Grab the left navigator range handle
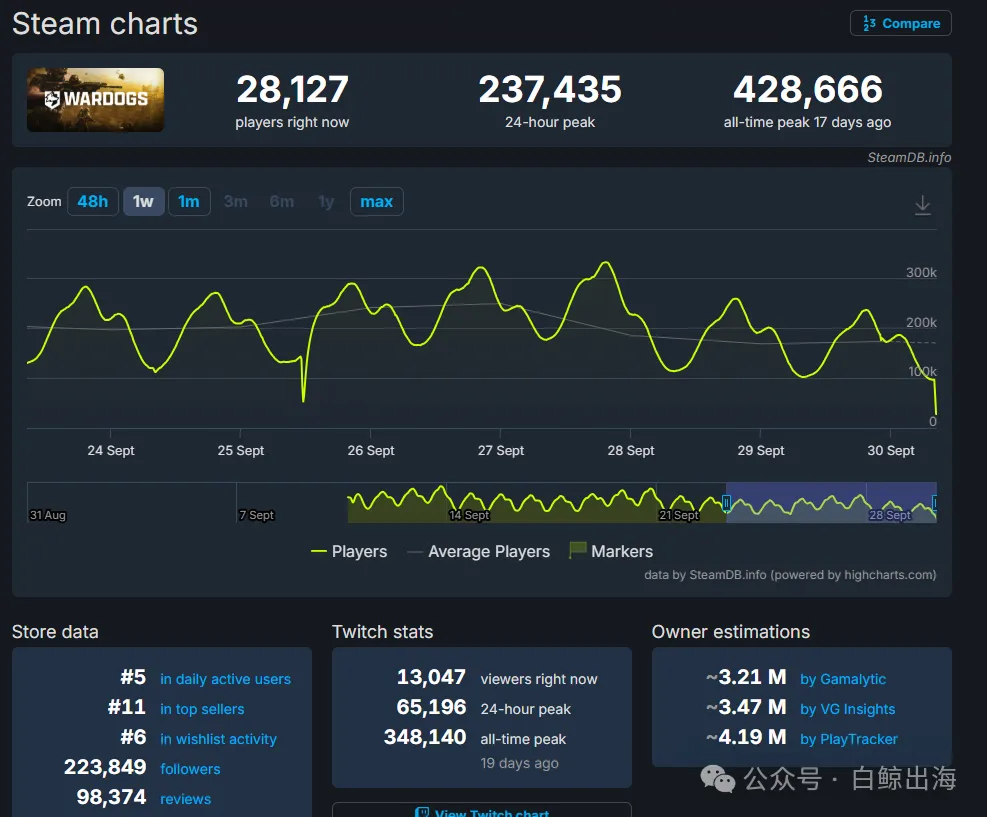Viewport: 987px width, 817px height. coord(726,502)
